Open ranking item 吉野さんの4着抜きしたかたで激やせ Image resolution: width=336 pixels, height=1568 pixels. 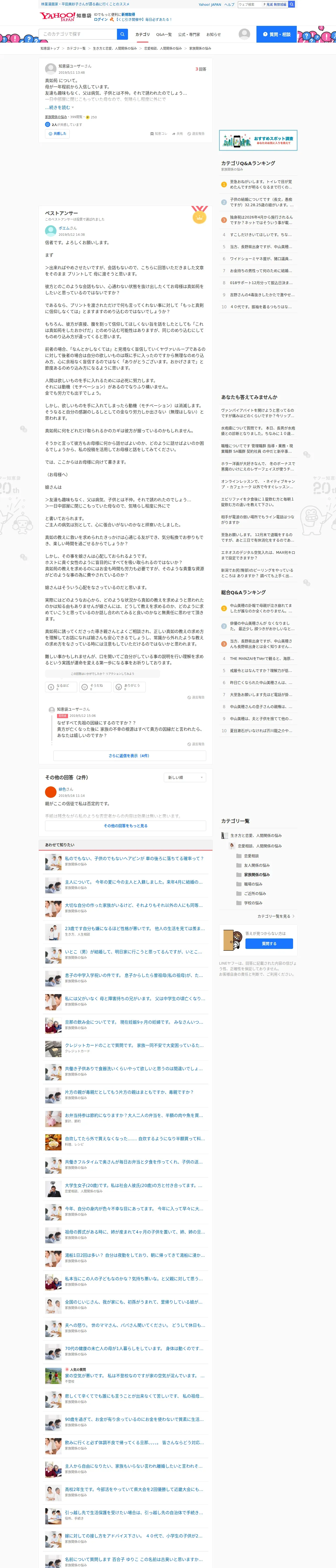262,295
